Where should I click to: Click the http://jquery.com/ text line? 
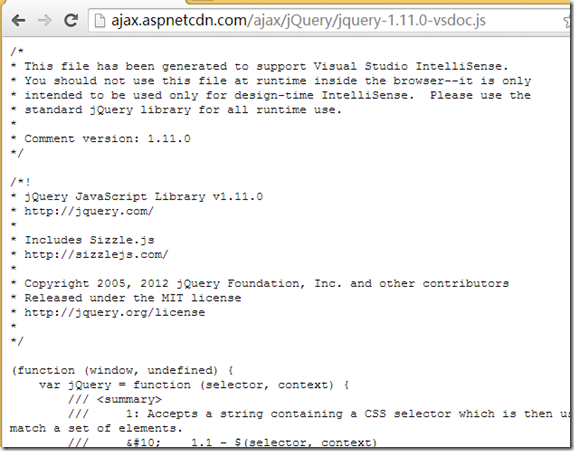(x=89, y=211)
